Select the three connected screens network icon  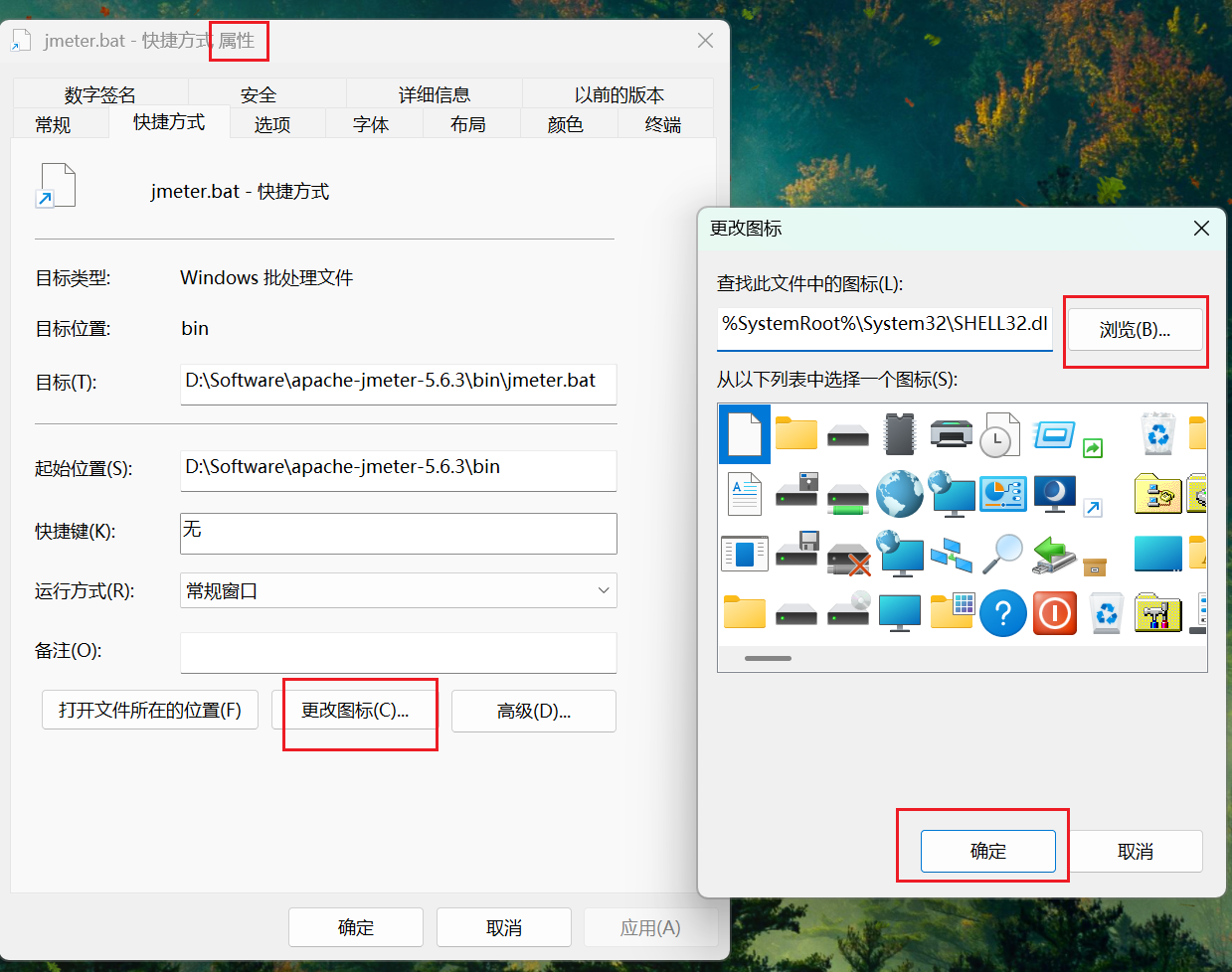pos(952,555)
